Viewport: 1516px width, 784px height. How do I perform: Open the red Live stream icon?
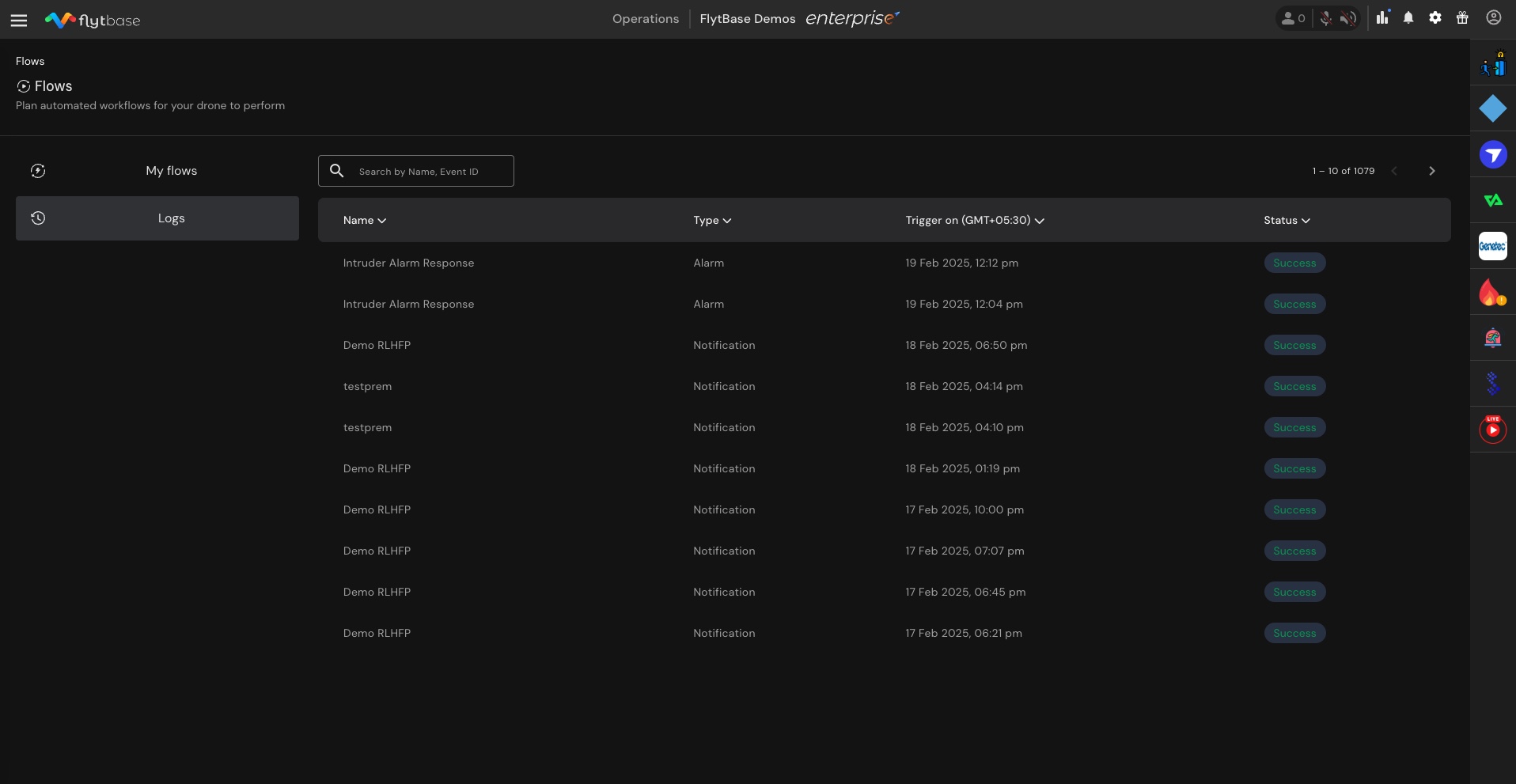tap(1492, 430)
